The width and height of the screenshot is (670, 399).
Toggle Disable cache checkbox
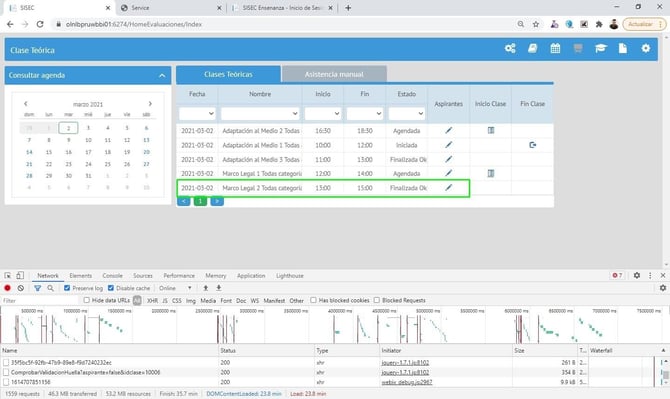coord(111,288)
